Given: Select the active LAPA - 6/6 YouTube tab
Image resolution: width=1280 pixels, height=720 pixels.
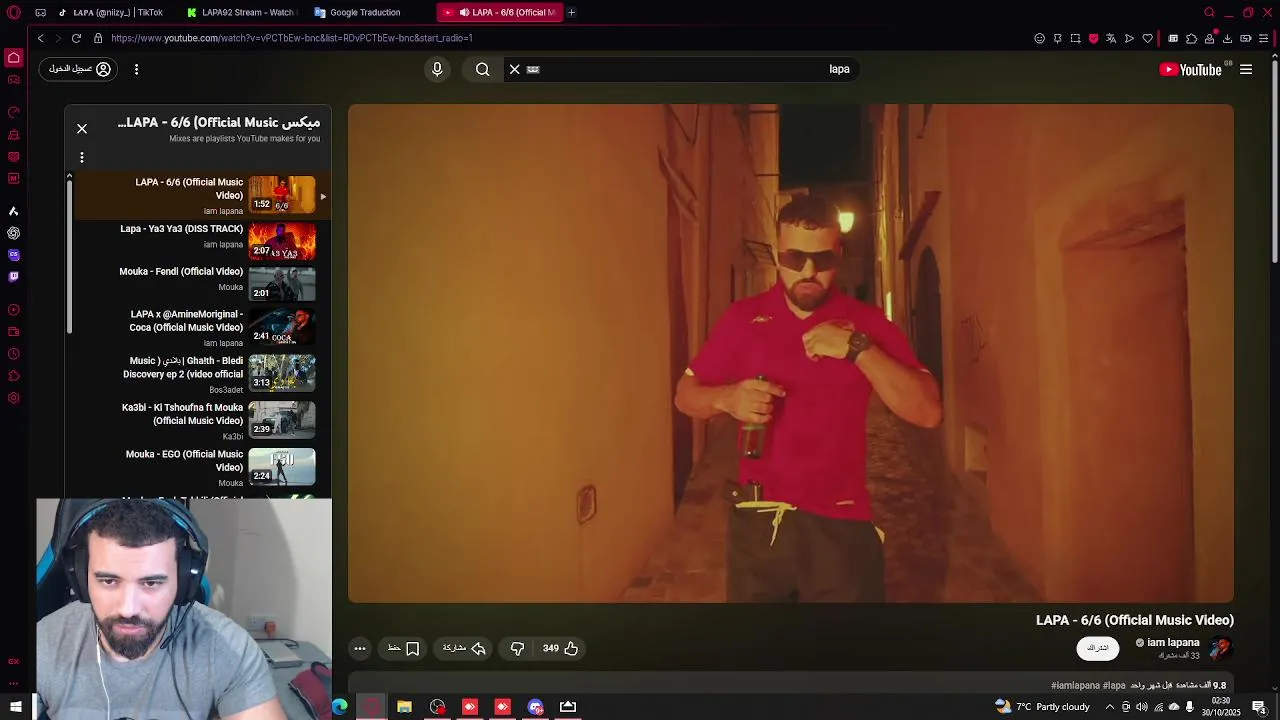Looking at the screenshot, I should tap(500, 12).
